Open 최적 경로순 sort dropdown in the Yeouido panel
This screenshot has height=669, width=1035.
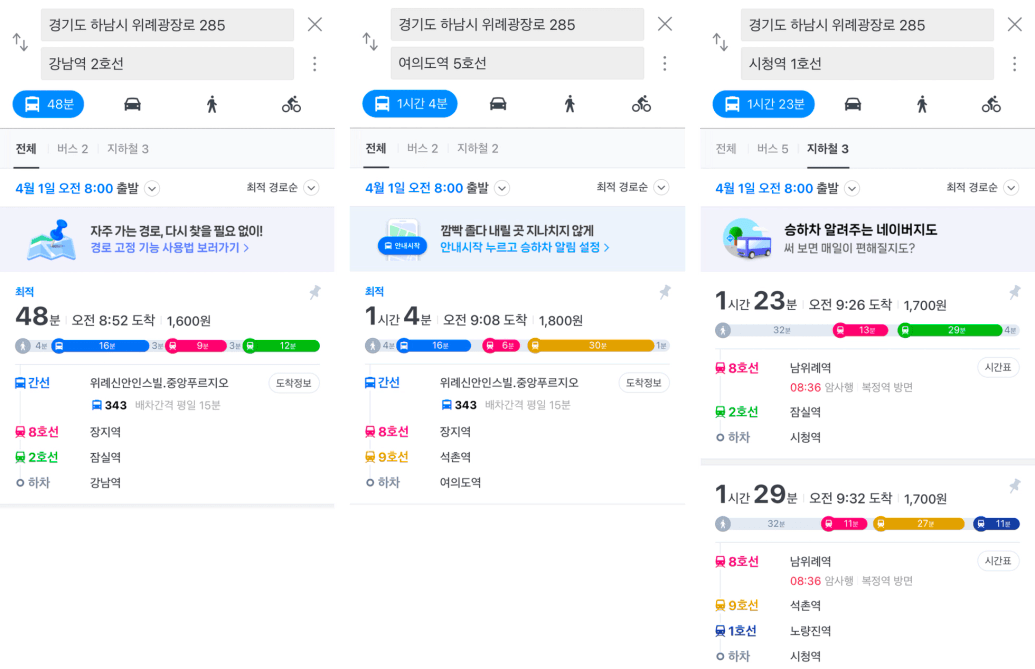point(661,187)
